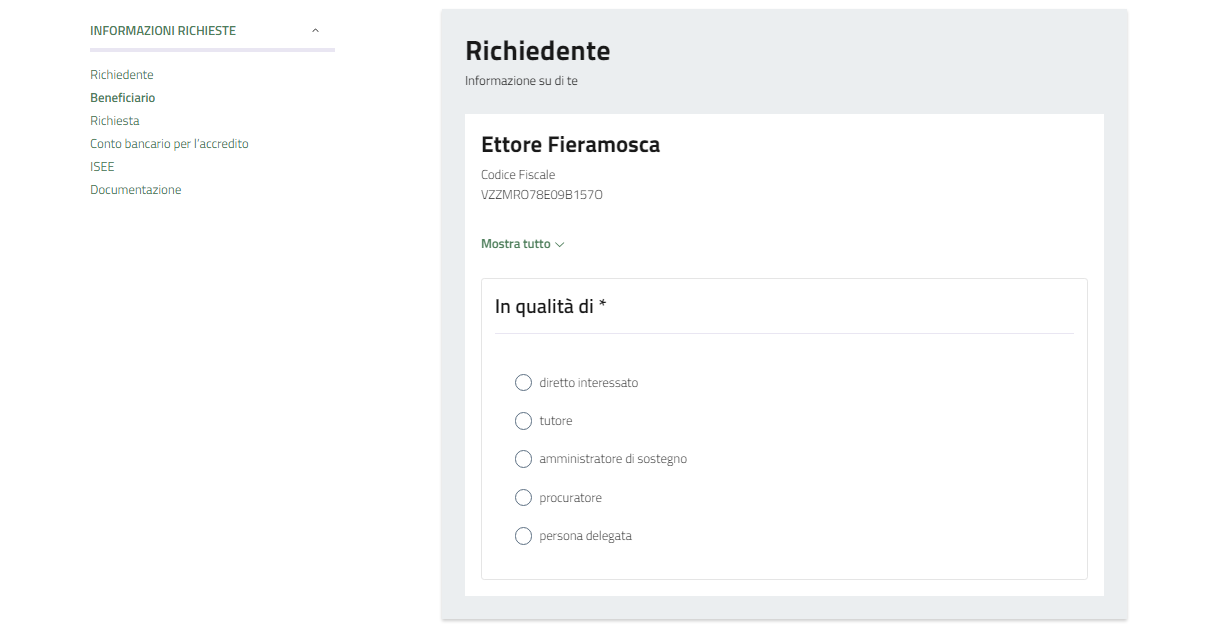The width and height of the screenshot is (1210, 635).
Task: Jump to the Richiesta sidebar step
Action: [x=115, y=121]
